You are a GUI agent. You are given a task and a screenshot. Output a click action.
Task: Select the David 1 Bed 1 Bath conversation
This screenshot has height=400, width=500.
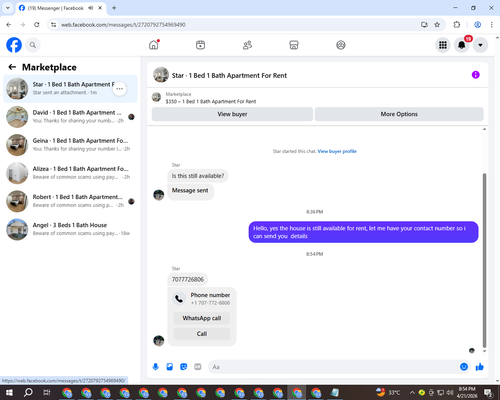click(70, 117)
